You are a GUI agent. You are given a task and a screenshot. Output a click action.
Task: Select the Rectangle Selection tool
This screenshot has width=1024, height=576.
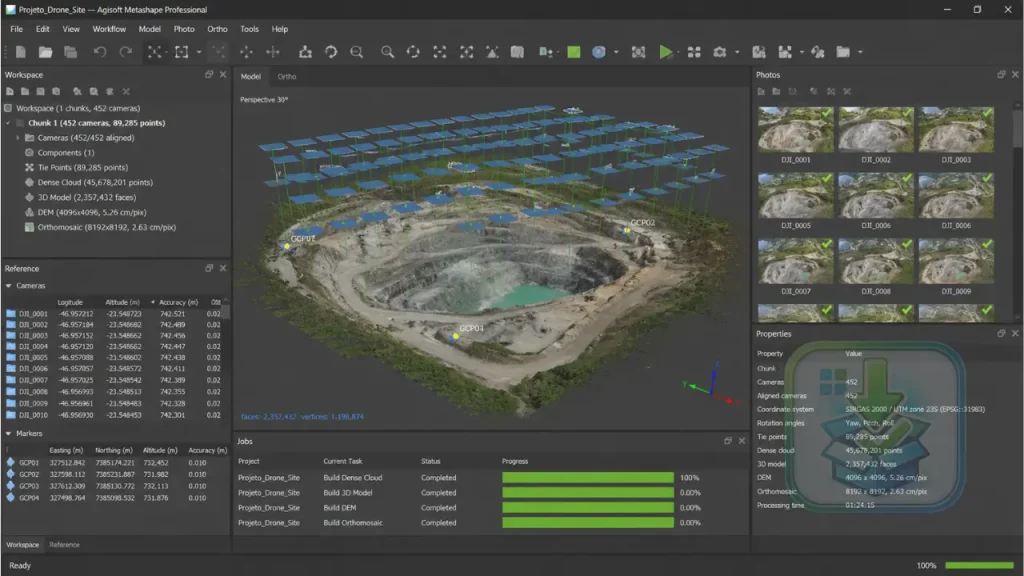[x=182, y=52]
